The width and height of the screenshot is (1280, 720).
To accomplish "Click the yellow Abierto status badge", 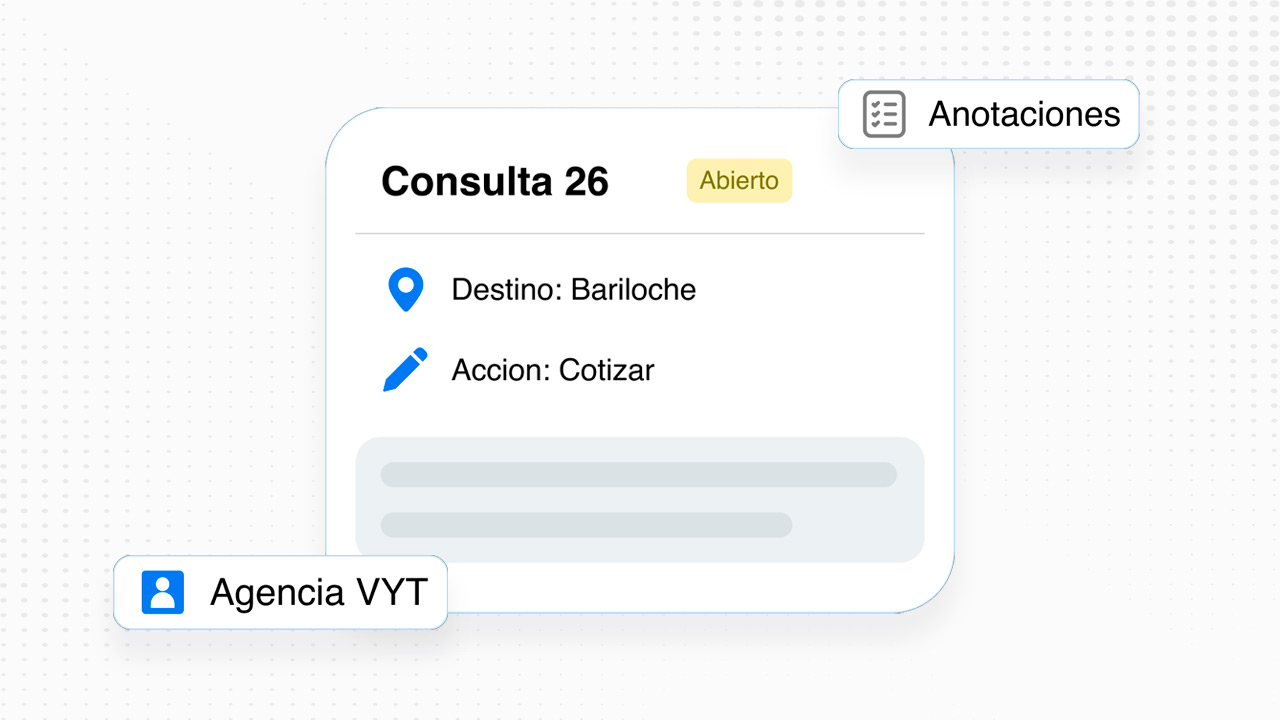I will pyautogui.click(x=739, y=181).
